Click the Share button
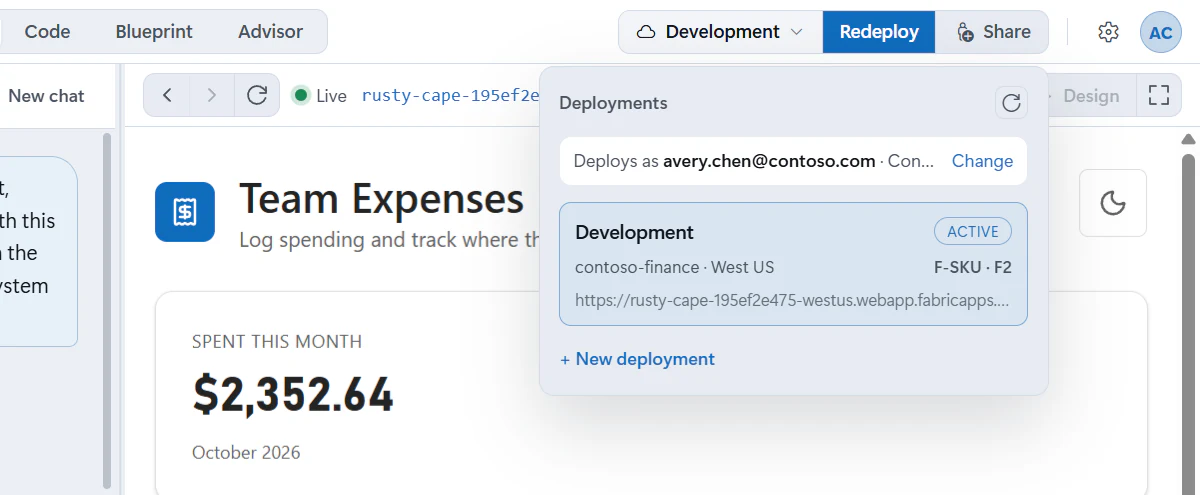1200x495 pixels. click(x=992, y=32)
